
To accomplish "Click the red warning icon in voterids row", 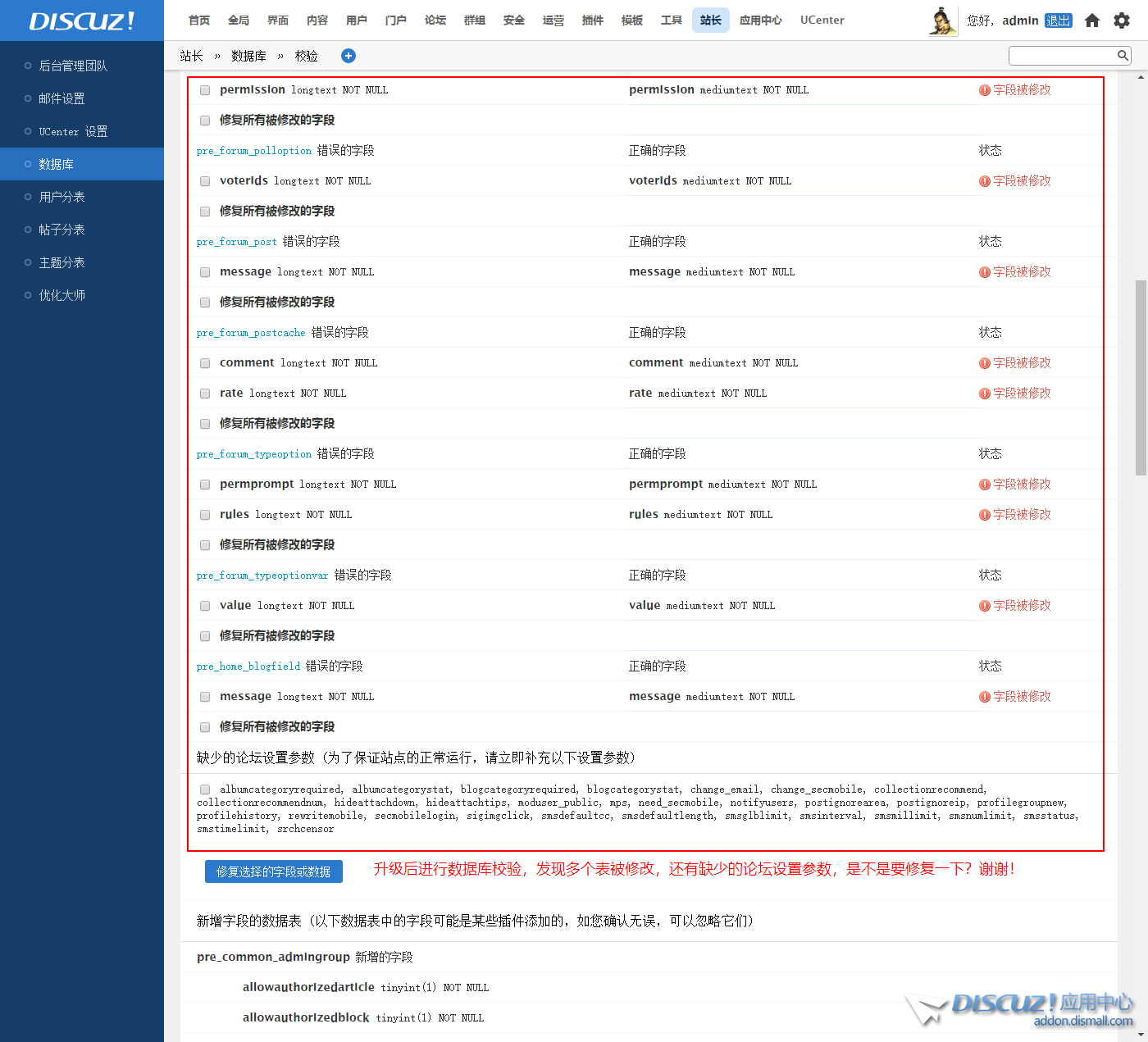I will click(984, 181).
